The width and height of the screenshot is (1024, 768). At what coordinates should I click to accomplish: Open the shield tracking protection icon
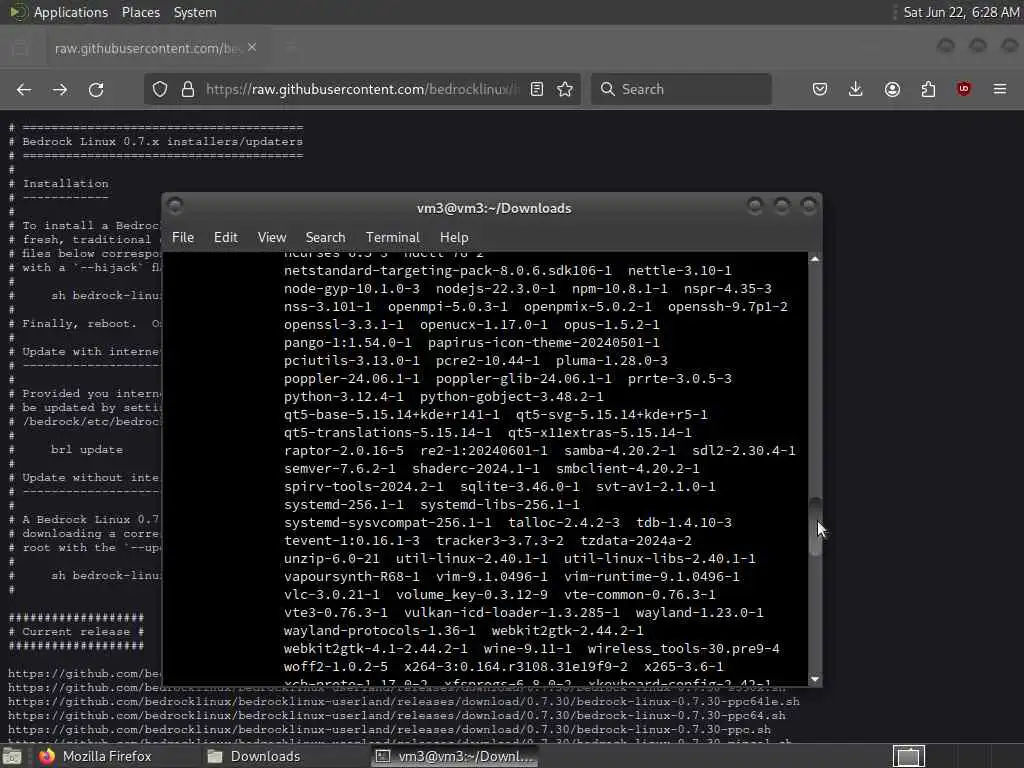(160, 89)
